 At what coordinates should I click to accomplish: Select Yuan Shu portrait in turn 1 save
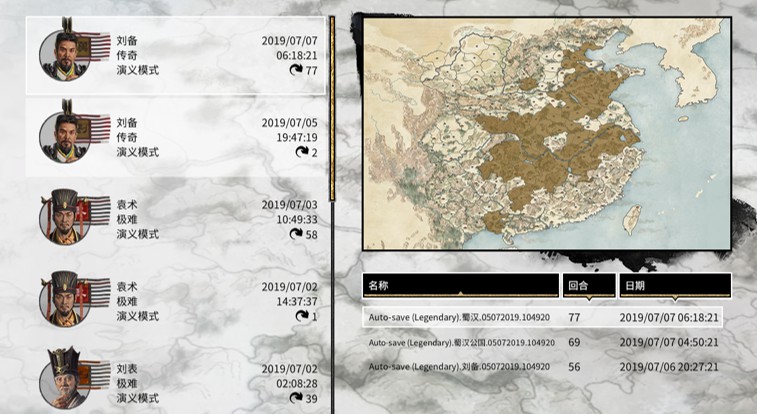coord(64,299)
